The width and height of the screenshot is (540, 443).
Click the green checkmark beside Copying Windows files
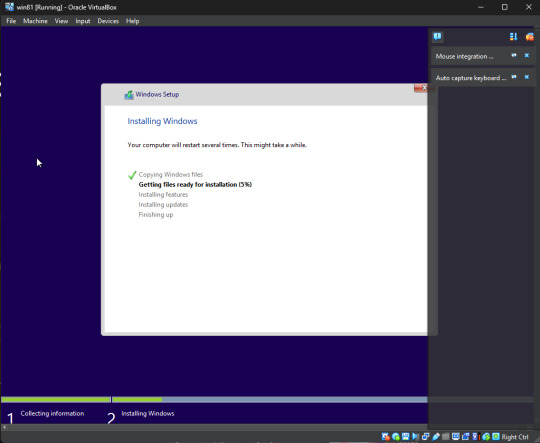click(132, 175)
